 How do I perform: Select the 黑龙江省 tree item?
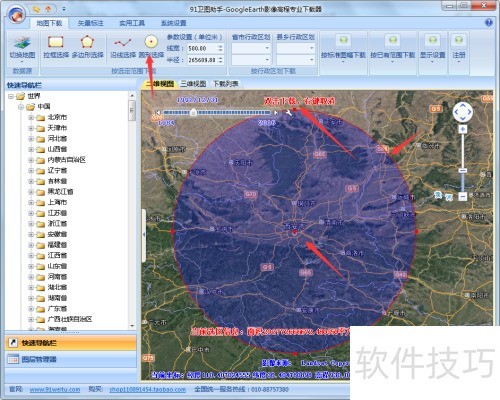[60, 192]
